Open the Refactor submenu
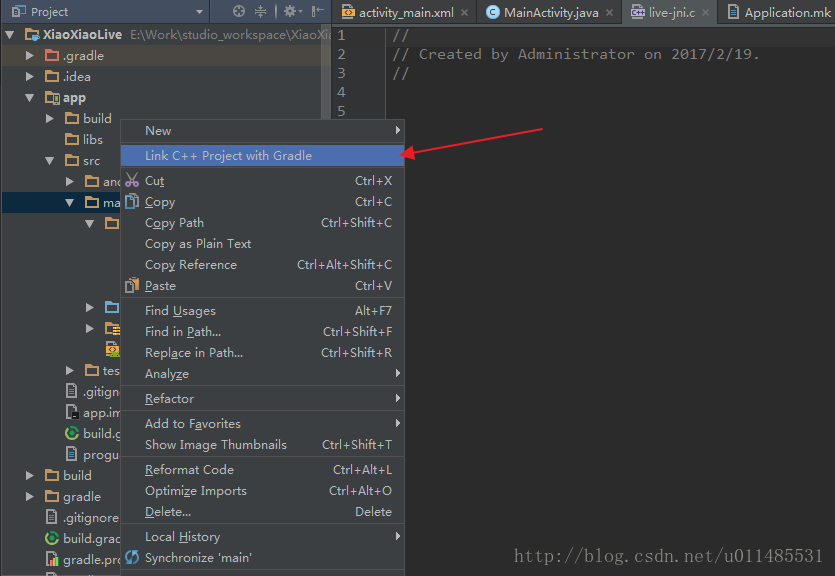The height and width of the screenshot is (576, 835). [263, 399]
